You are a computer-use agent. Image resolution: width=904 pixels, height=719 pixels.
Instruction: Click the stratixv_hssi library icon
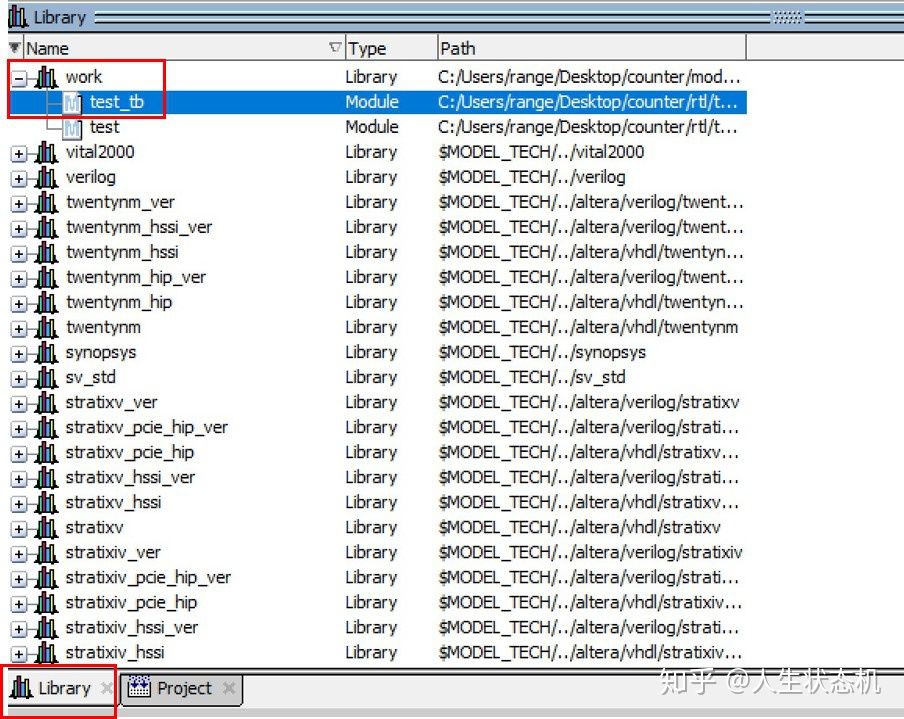click(46, 503)
